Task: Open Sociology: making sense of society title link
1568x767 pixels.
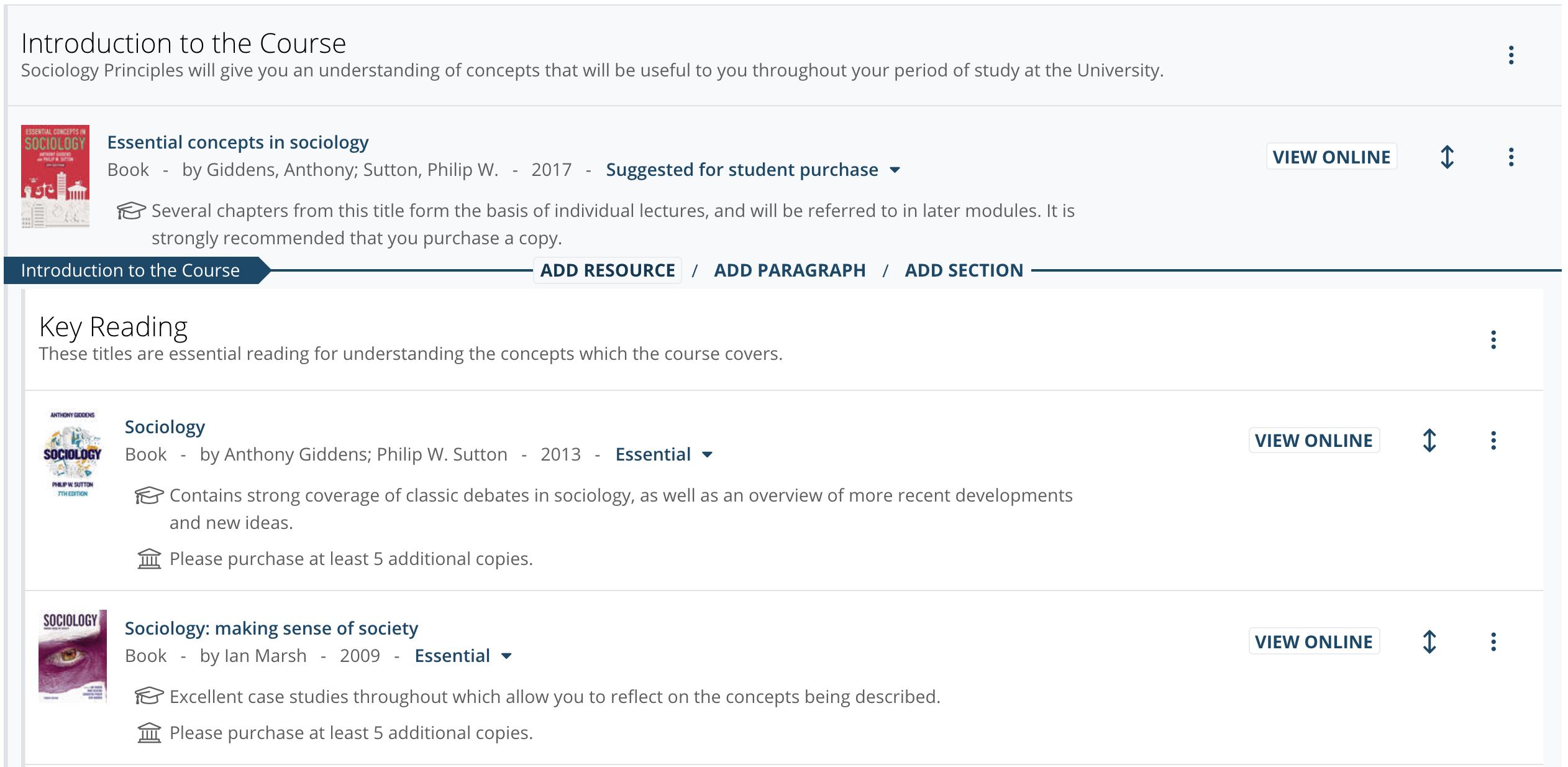Action: point(271,628)
